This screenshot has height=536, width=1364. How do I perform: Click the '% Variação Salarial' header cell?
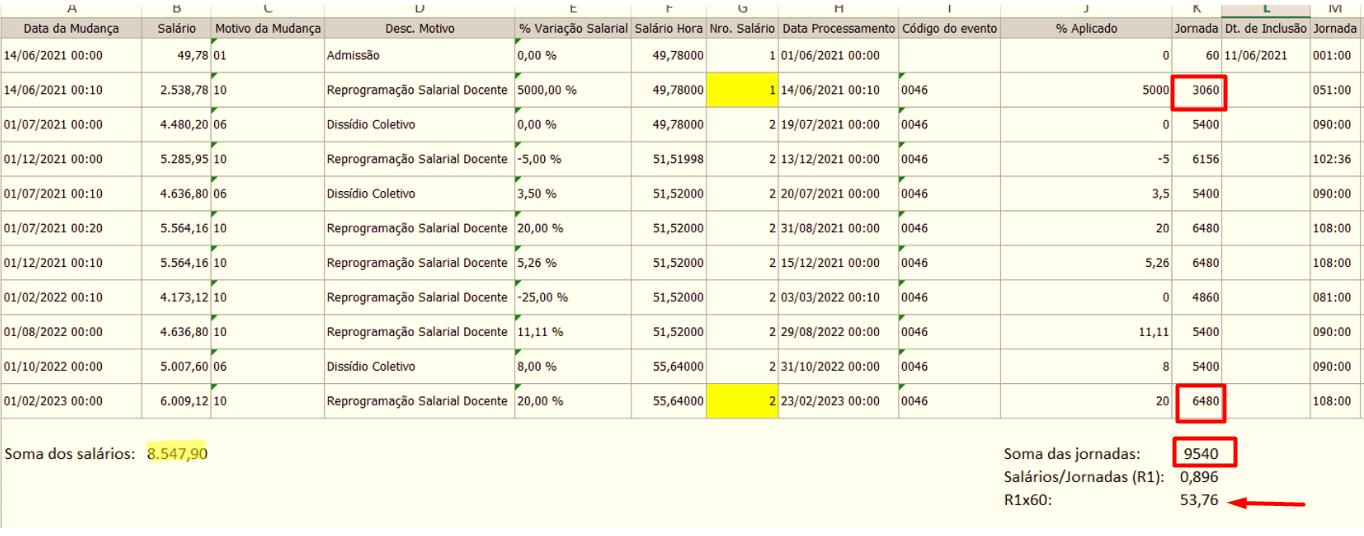point(574,29)
